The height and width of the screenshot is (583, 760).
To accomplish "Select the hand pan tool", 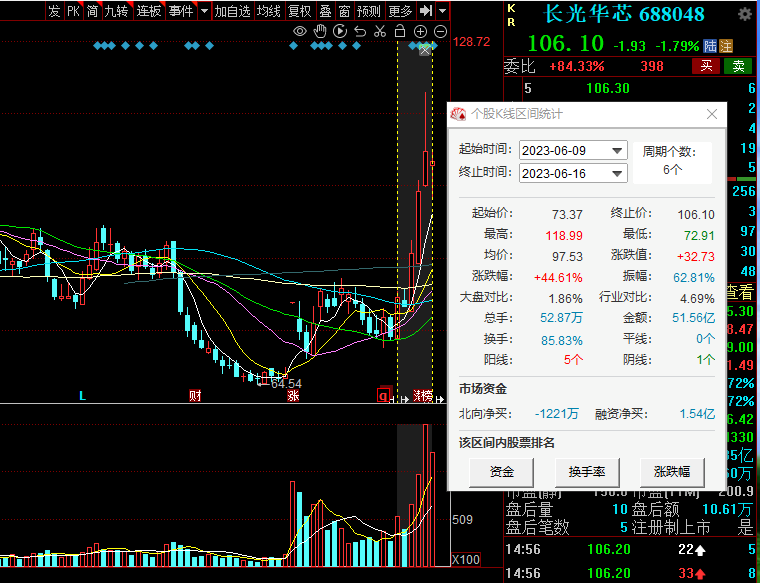I will [x=320, y=32].
